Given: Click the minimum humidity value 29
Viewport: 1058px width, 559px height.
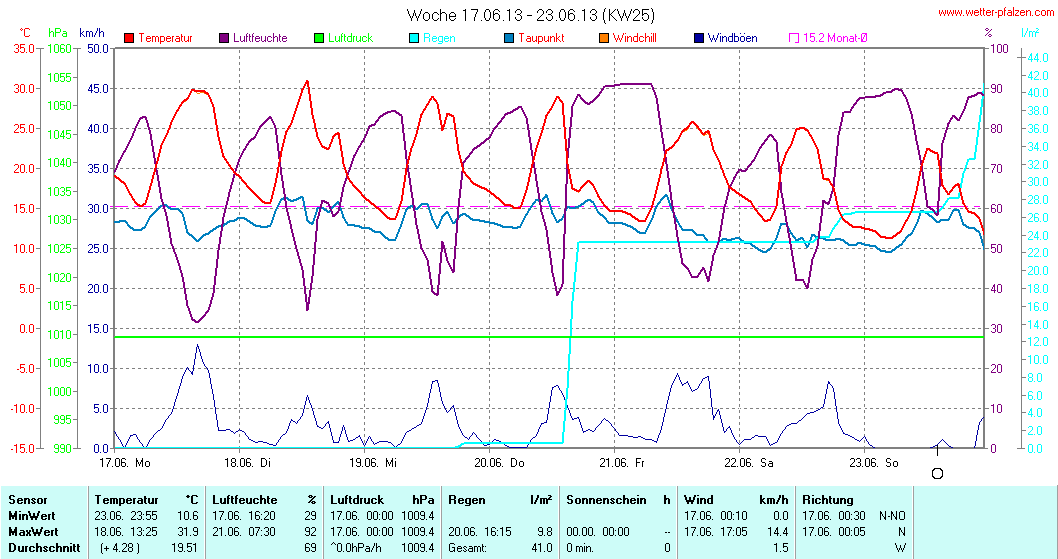Looking at the screenshot, I should [x=310, y=516].
